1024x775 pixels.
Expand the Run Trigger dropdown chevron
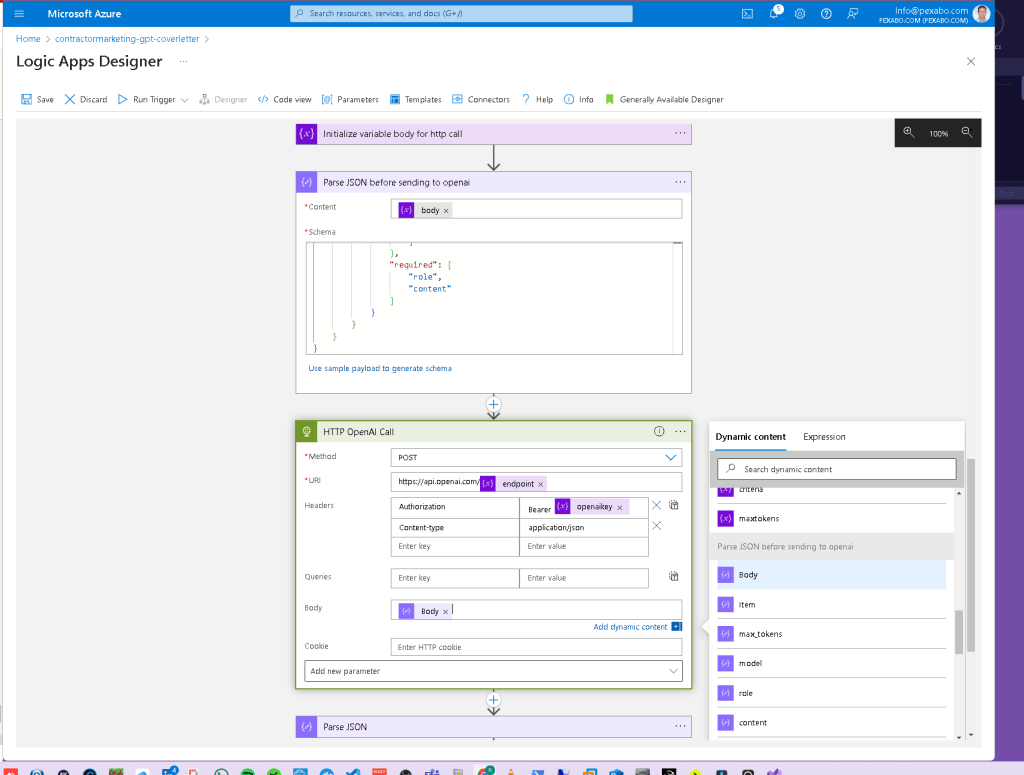[185, 100]
